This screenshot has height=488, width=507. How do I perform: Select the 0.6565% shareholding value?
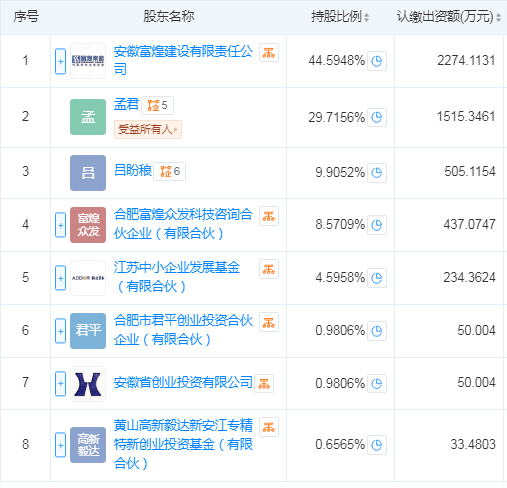(340, 444)
